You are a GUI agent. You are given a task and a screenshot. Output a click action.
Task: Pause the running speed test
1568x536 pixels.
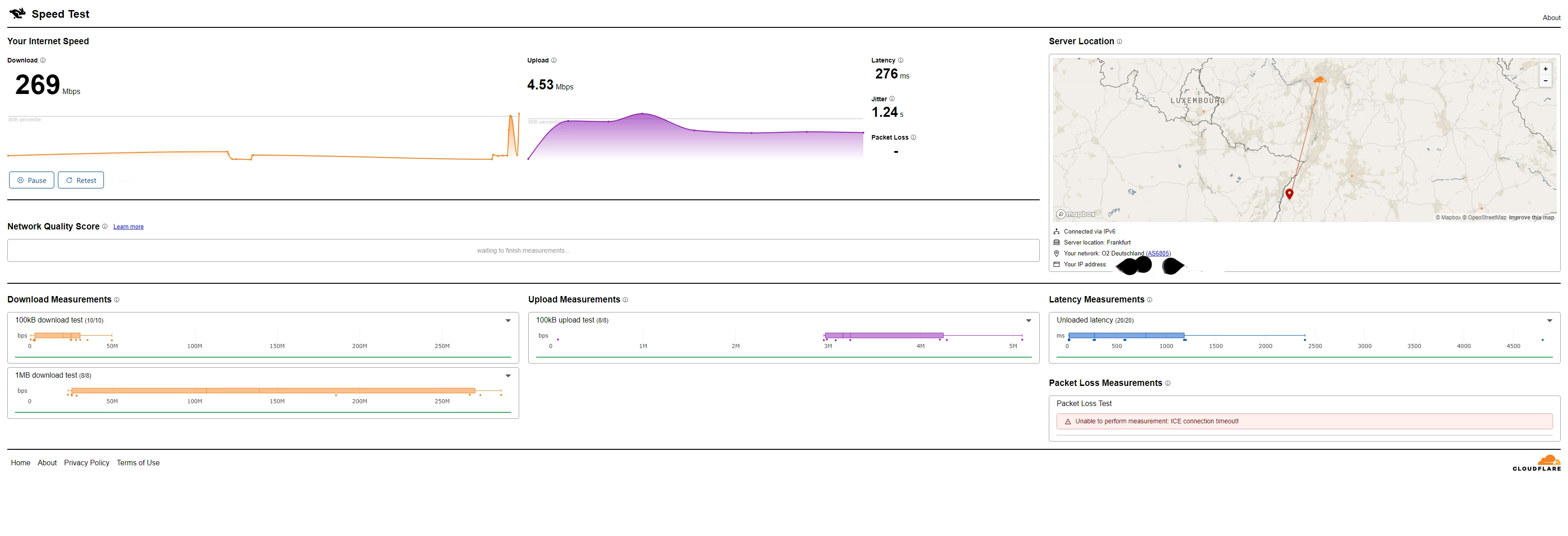click(x=31, y=180)
